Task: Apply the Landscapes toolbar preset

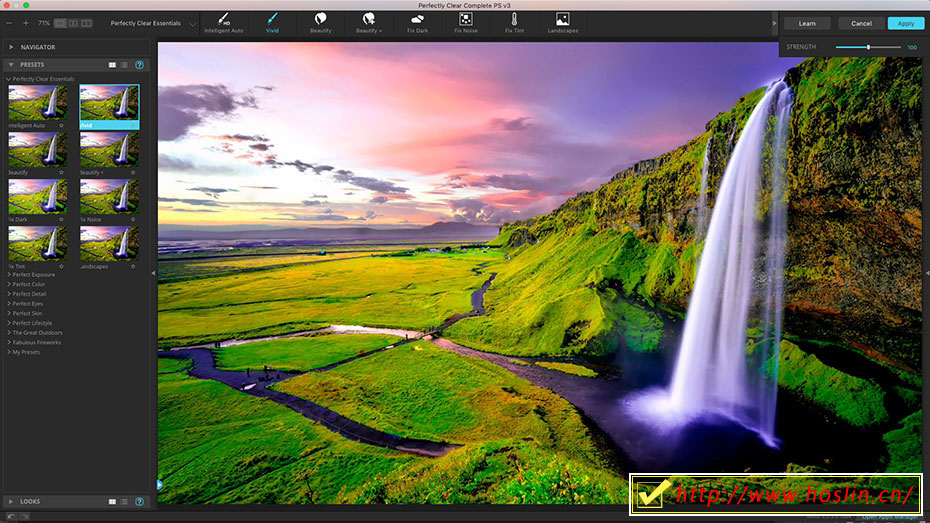Action: [x=562, y=23]
